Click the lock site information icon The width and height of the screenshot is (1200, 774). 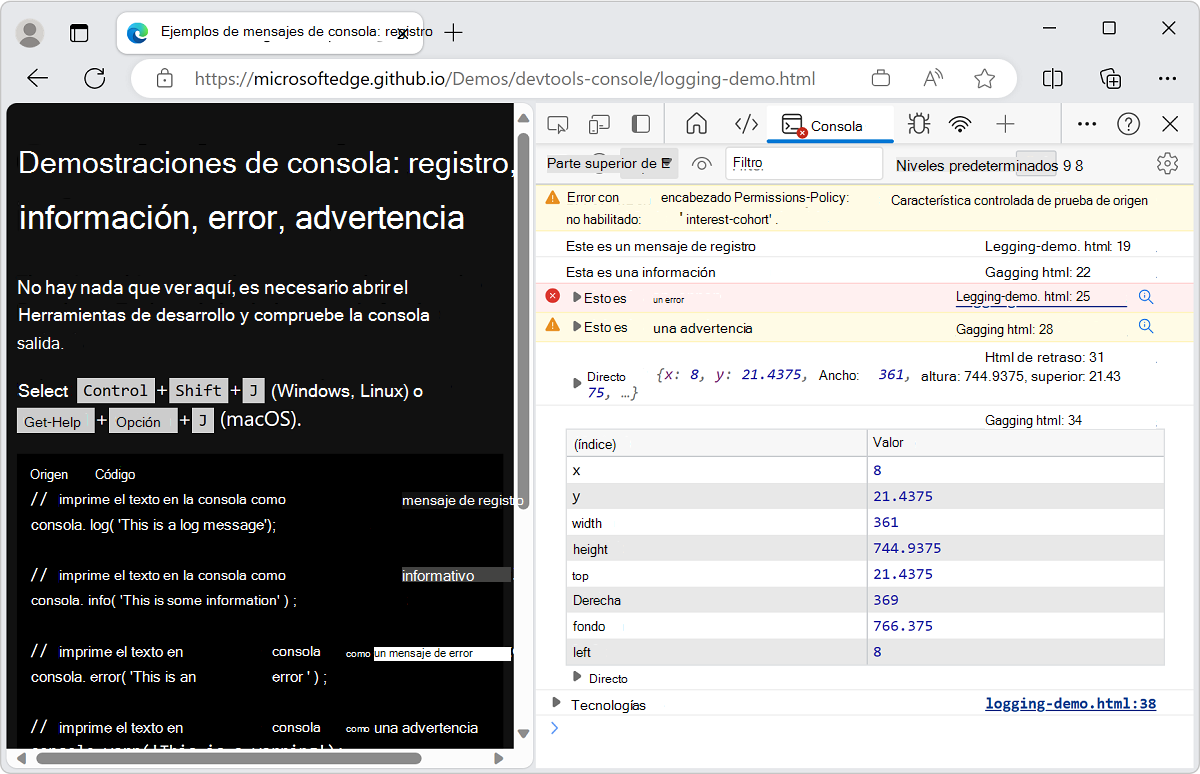click(x=165, y=78)
